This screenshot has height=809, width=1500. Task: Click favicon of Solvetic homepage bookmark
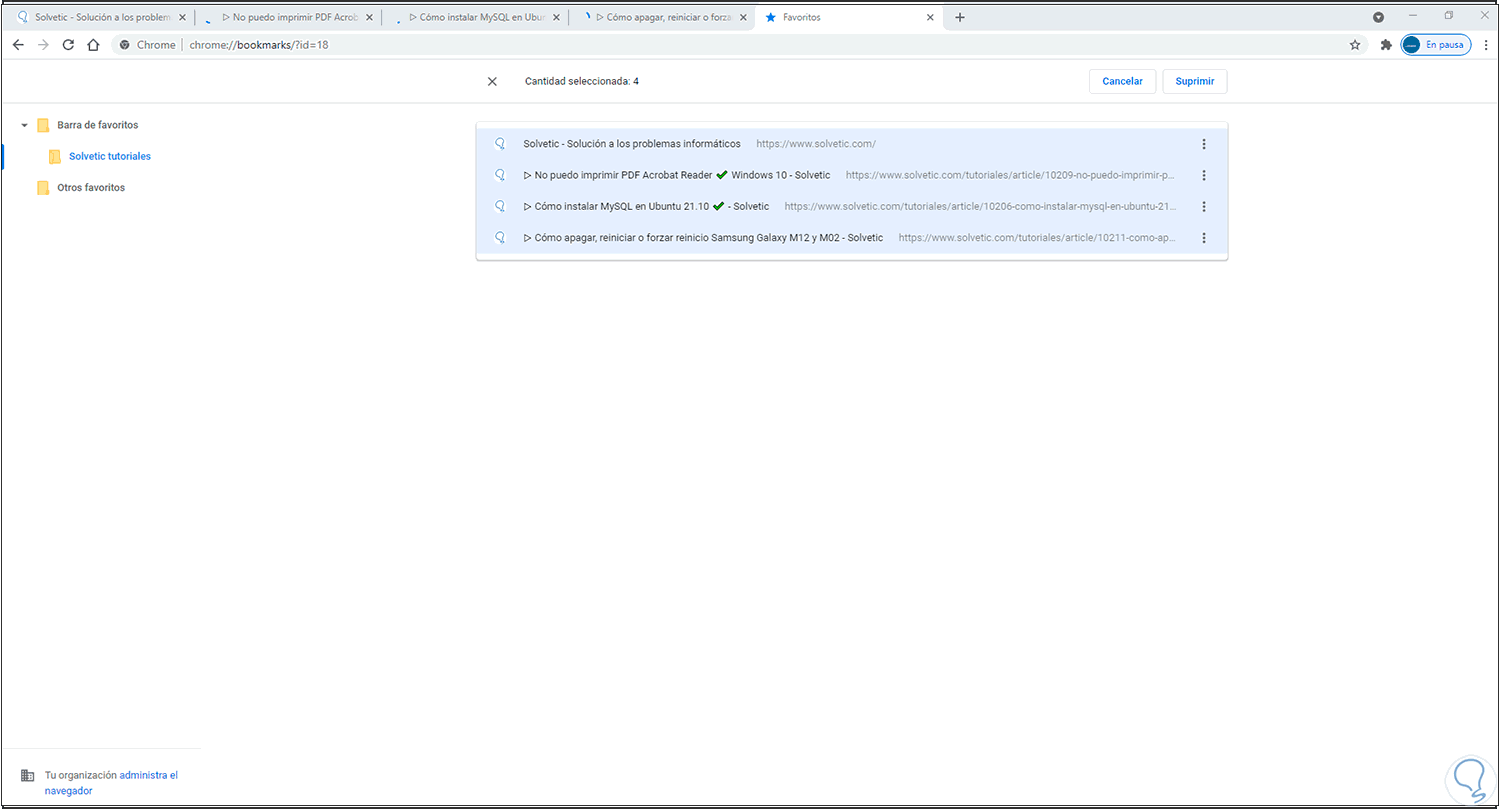(500, 144)
